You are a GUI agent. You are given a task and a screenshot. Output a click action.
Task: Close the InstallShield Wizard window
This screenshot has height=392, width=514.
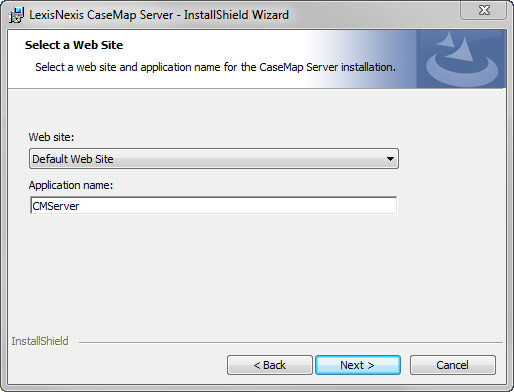coord(484,10)
